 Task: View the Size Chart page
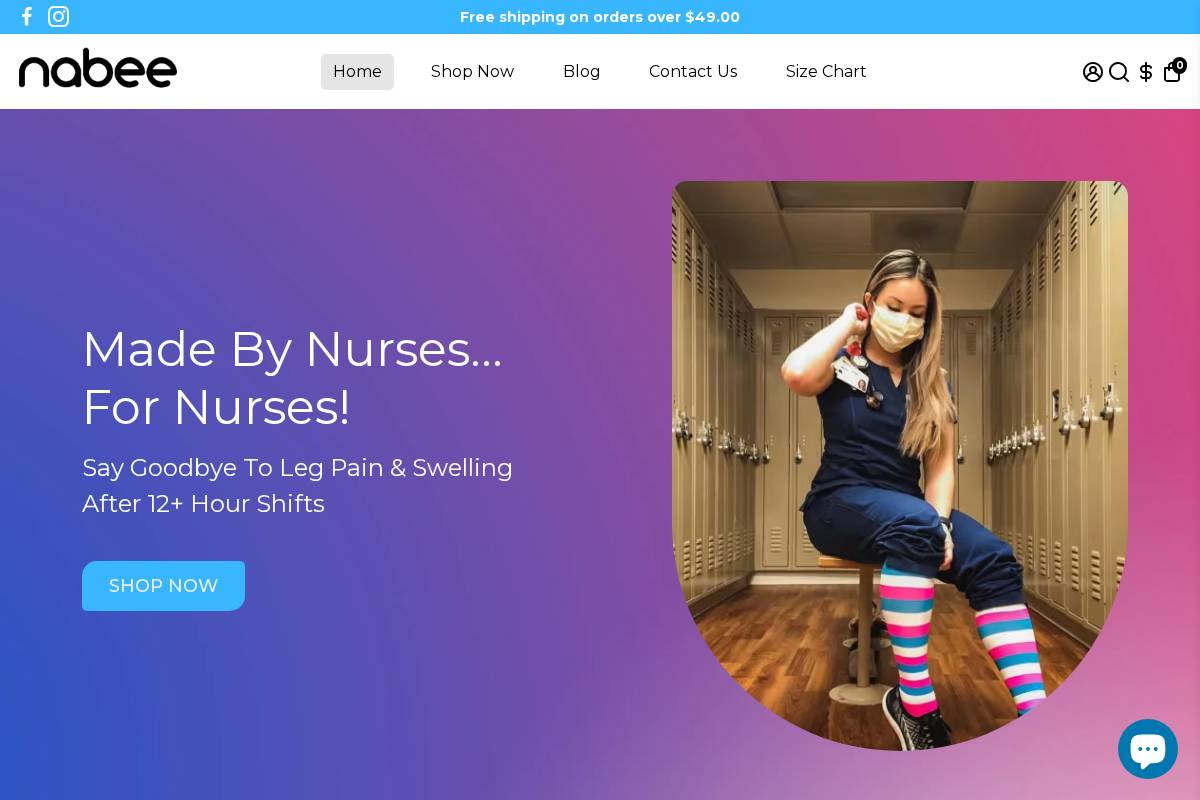[x=825, y=72]
